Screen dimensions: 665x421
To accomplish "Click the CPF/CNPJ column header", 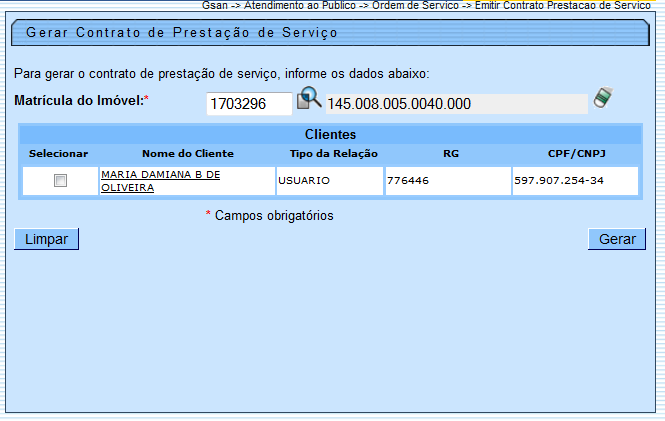I will click(576, 153).
